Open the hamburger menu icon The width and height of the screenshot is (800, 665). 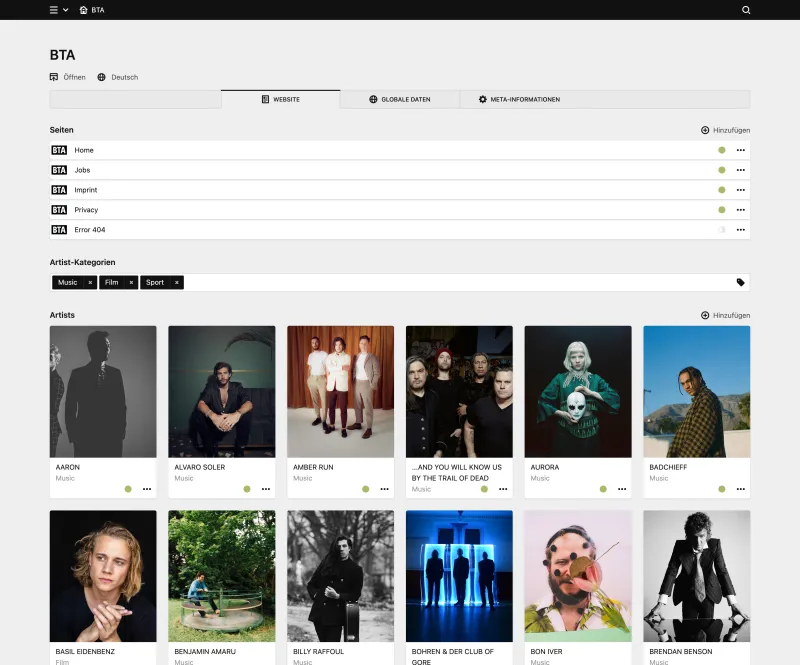[53, 10]
